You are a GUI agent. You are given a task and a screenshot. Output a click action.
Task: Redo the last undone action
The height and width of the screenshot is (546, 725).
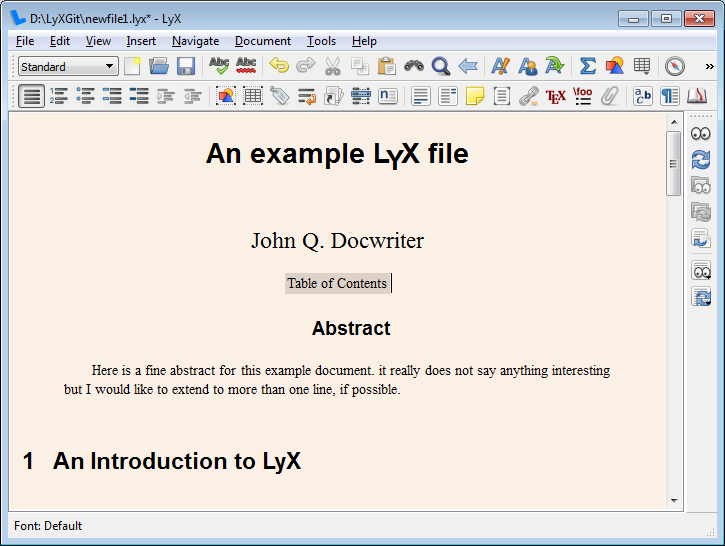(305, 66)
